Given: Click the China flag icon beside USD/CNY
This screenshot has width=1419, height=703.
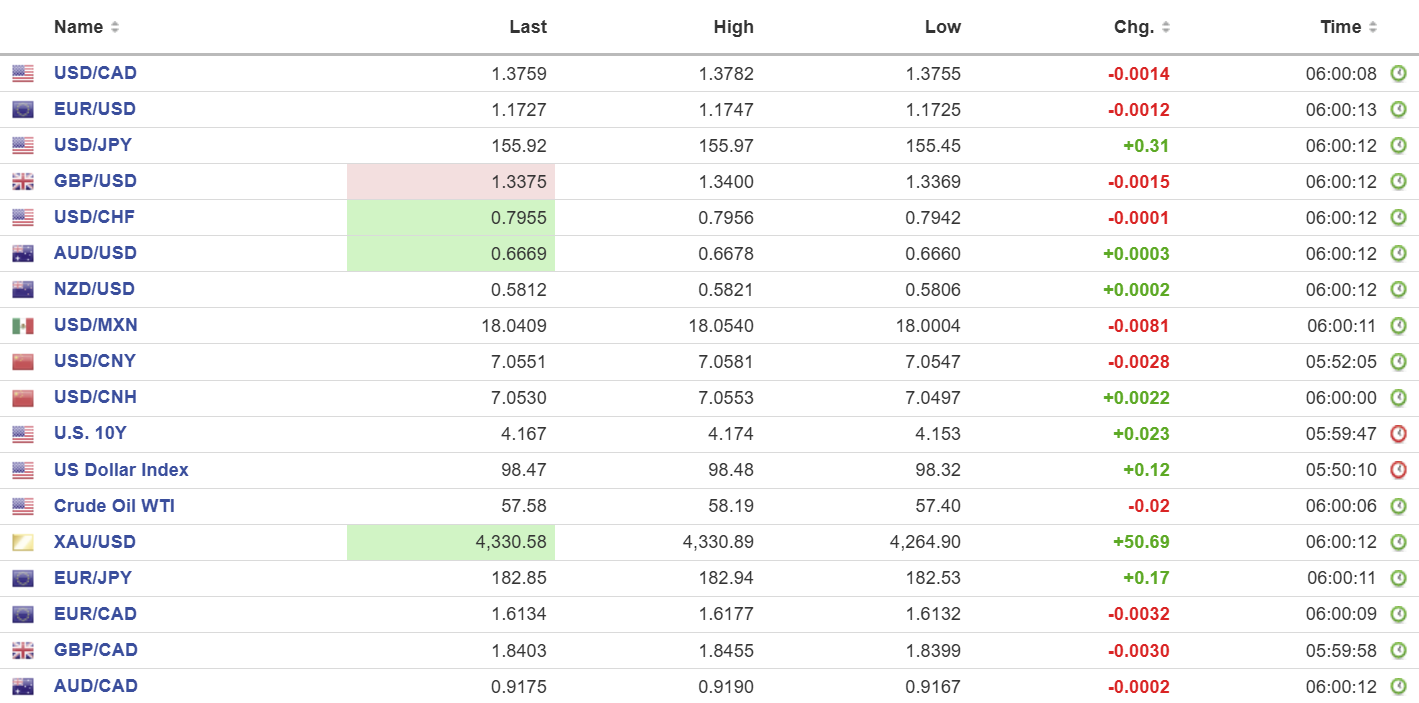Looking at the screenshot, I should tap(23, 362).
